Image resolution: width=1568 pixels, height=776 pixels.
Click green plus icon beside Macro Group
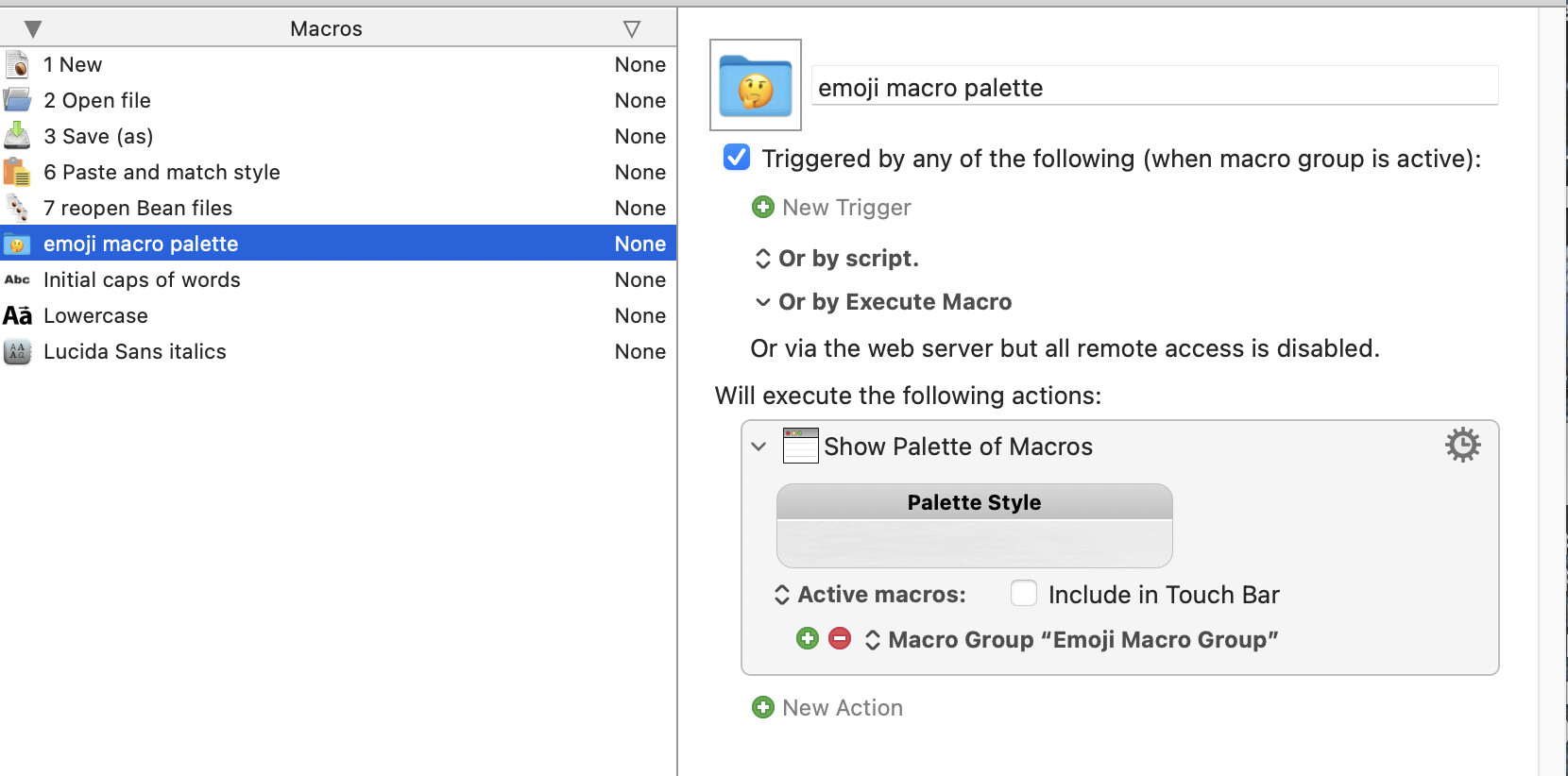click(x=808, y=639)
